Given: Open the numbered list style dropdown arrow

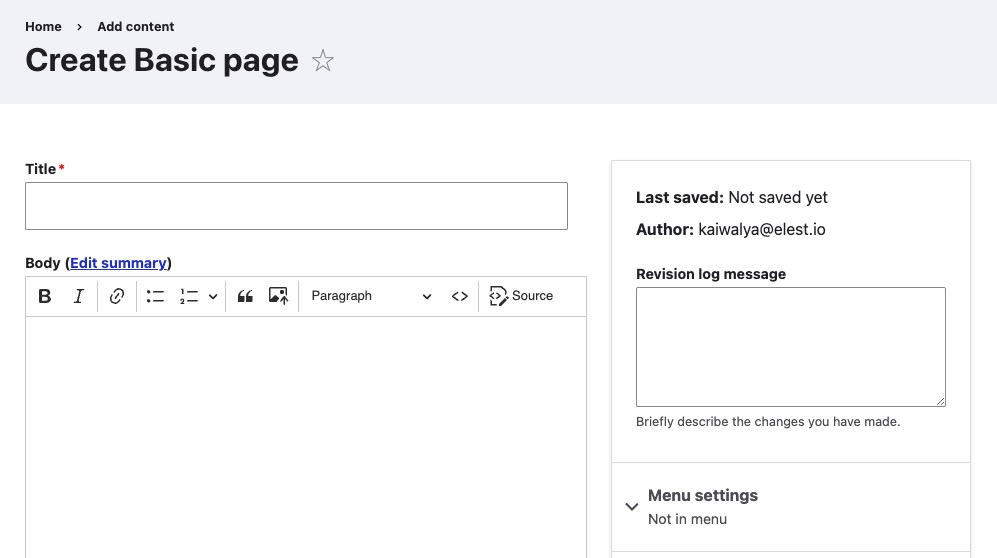Looking at the screenshot, I should click(x=213, y=296).
